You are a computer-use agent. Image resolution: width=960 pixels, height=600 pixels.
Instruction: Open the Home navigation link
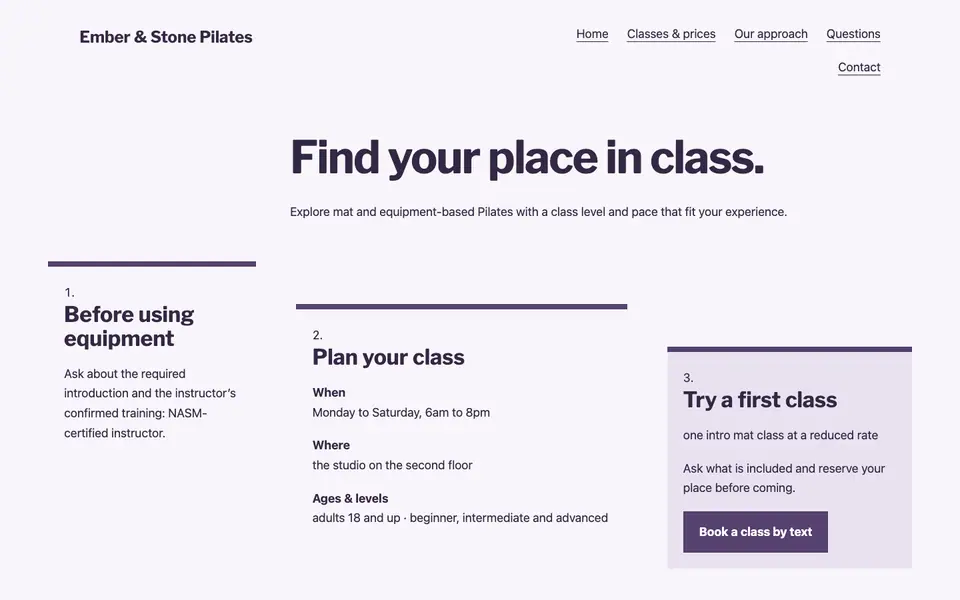click(x=592, y=34)
